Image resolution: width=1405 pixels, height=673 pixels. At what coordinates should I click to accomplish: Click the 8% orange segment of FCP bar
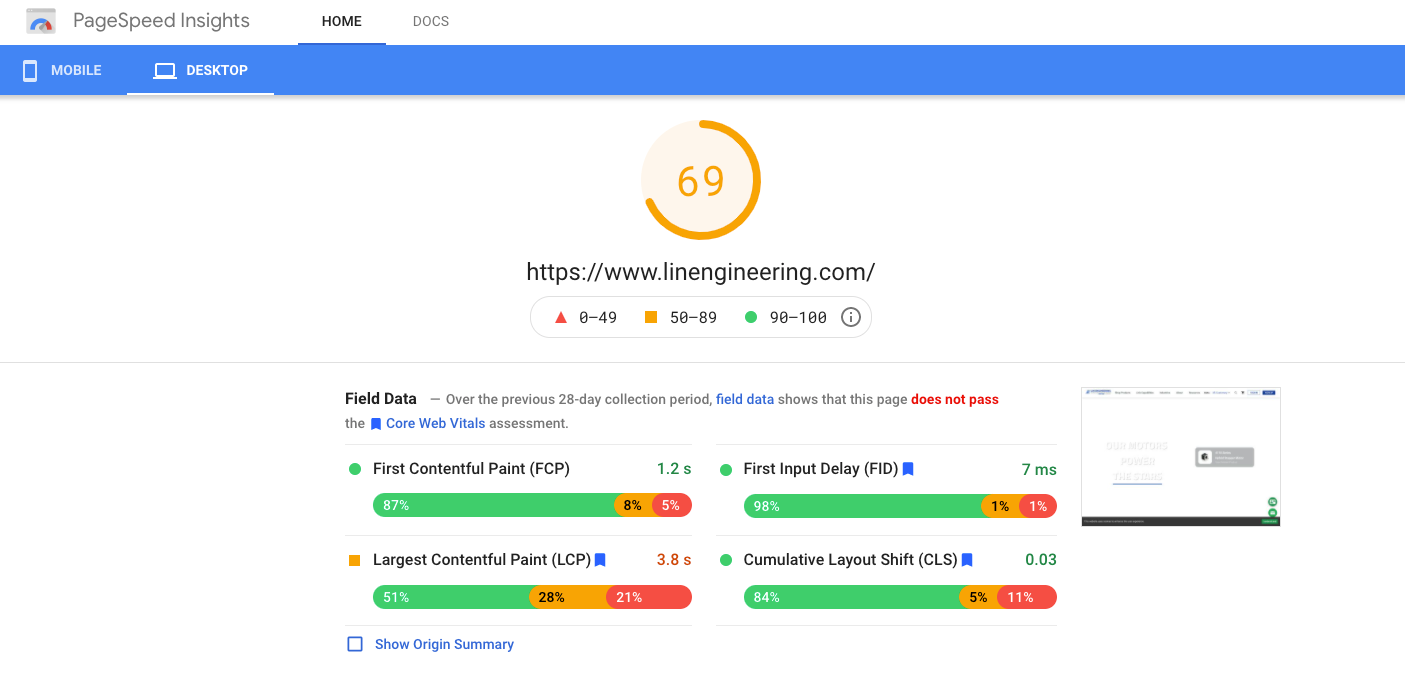[x=633, y=505]
